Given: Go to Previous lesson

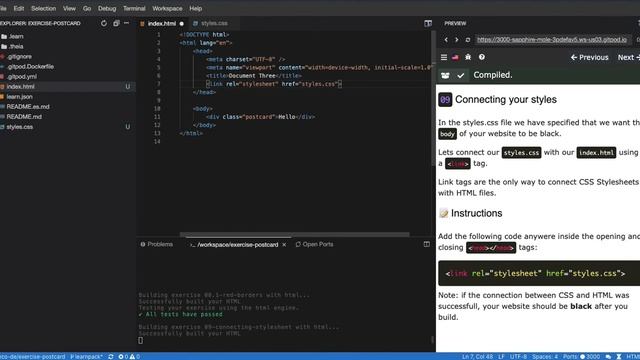Looking at the screenshot, I should click(589, 58).
